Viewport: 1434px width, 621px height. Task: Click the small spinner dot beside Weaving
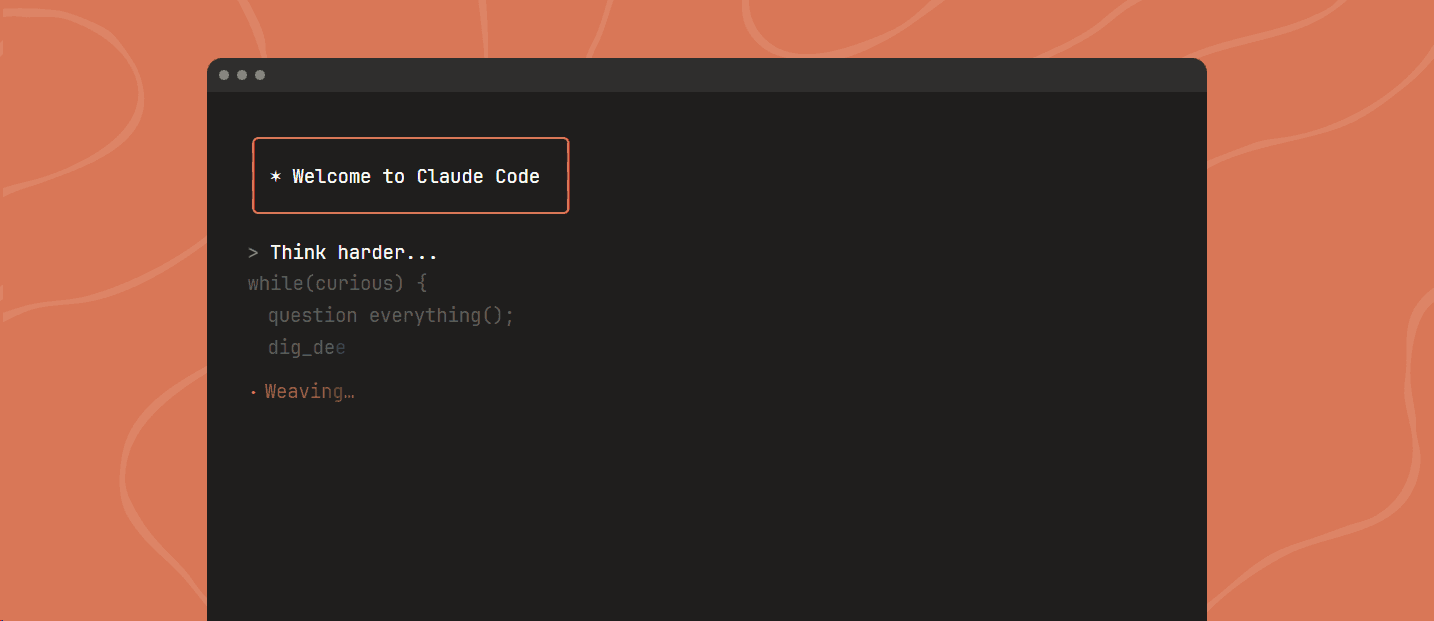coord(253,393)
